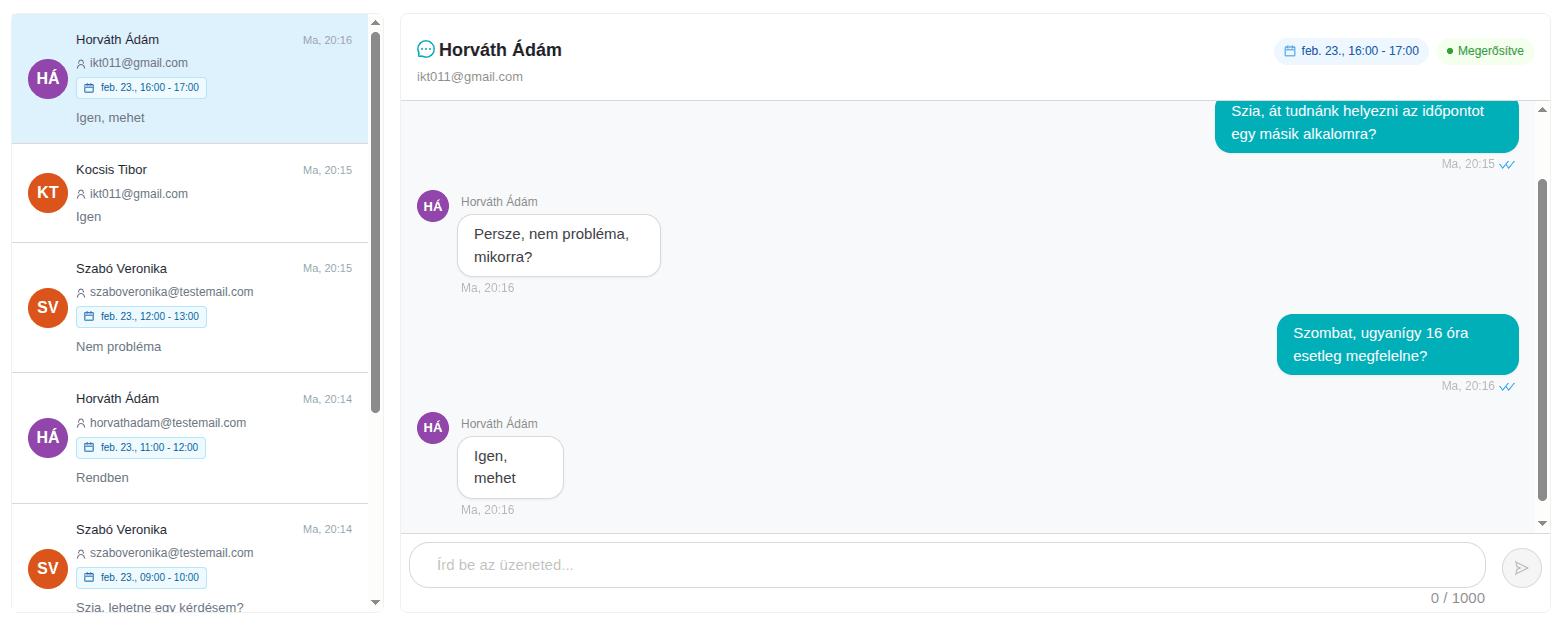Select Horváth Ádám conversation saying 'Rendben'

click(190, 438)
